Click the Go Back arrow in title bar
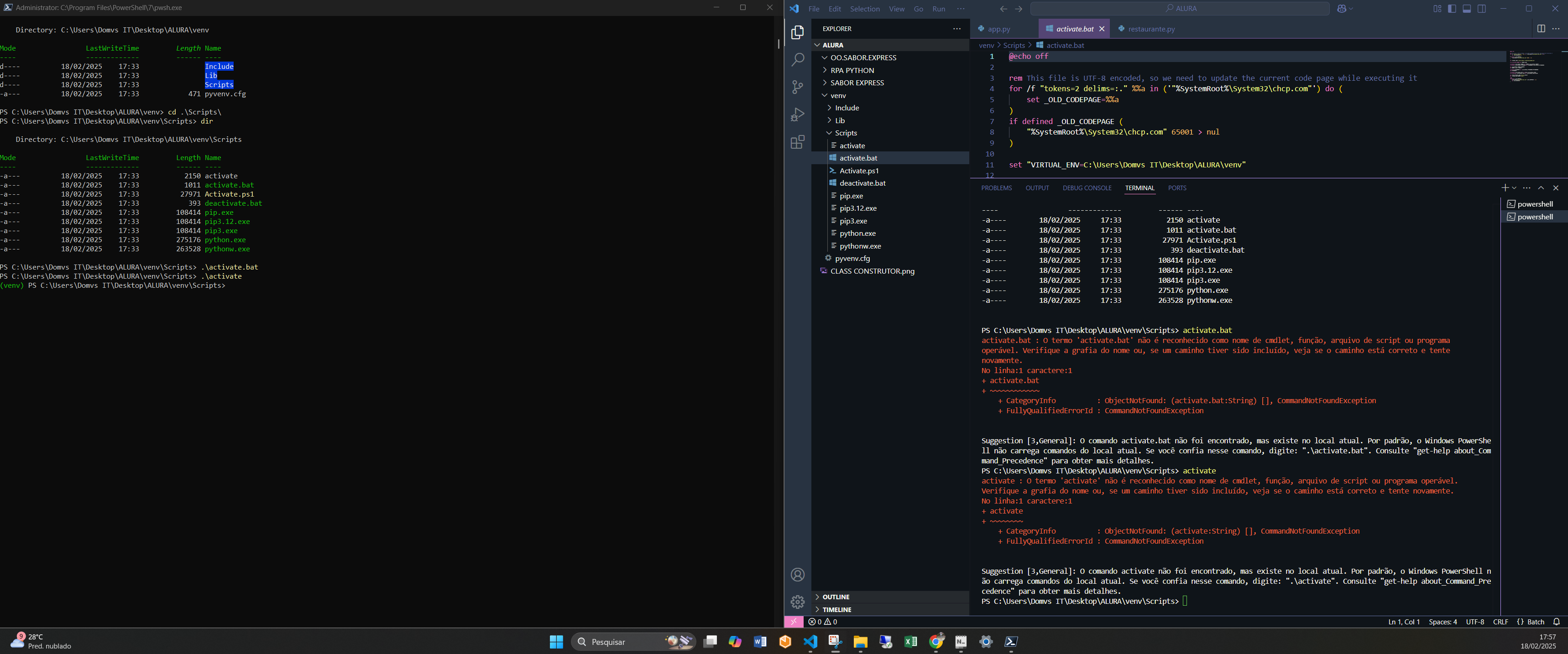This screenshot has width=1568, height=654. point(1004,9)
